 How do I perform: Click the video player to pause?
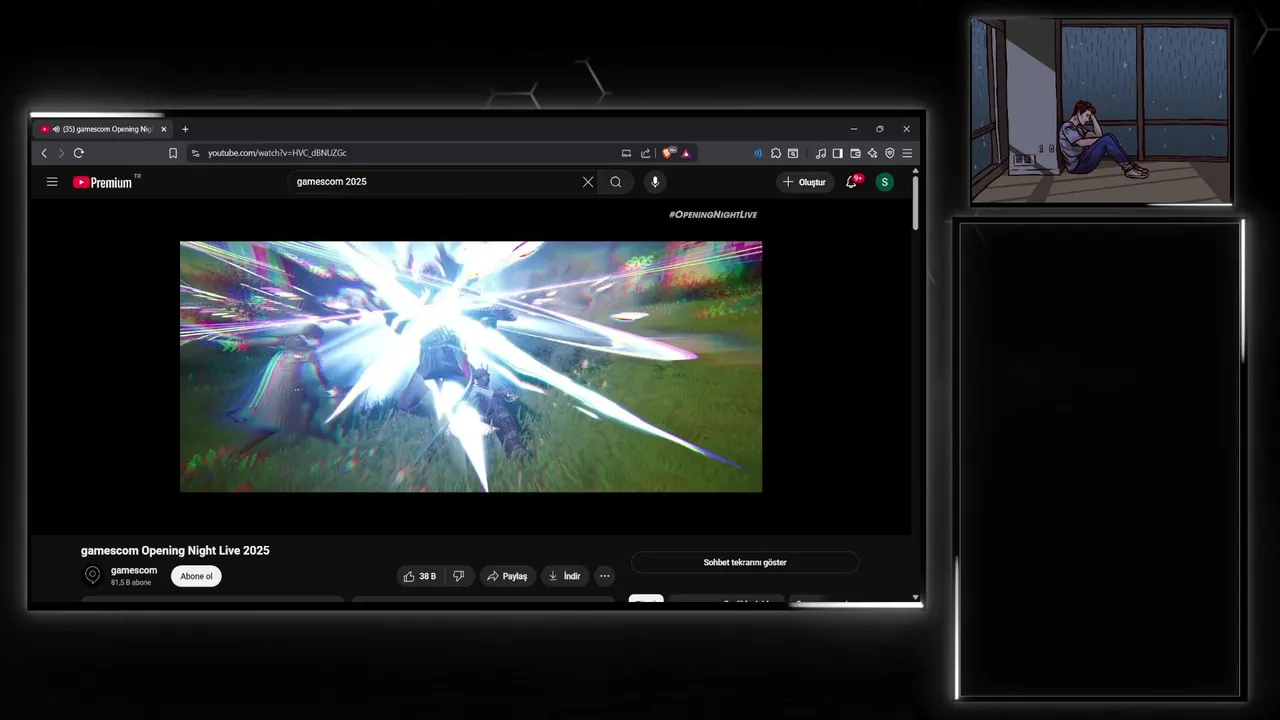[471, 366]
